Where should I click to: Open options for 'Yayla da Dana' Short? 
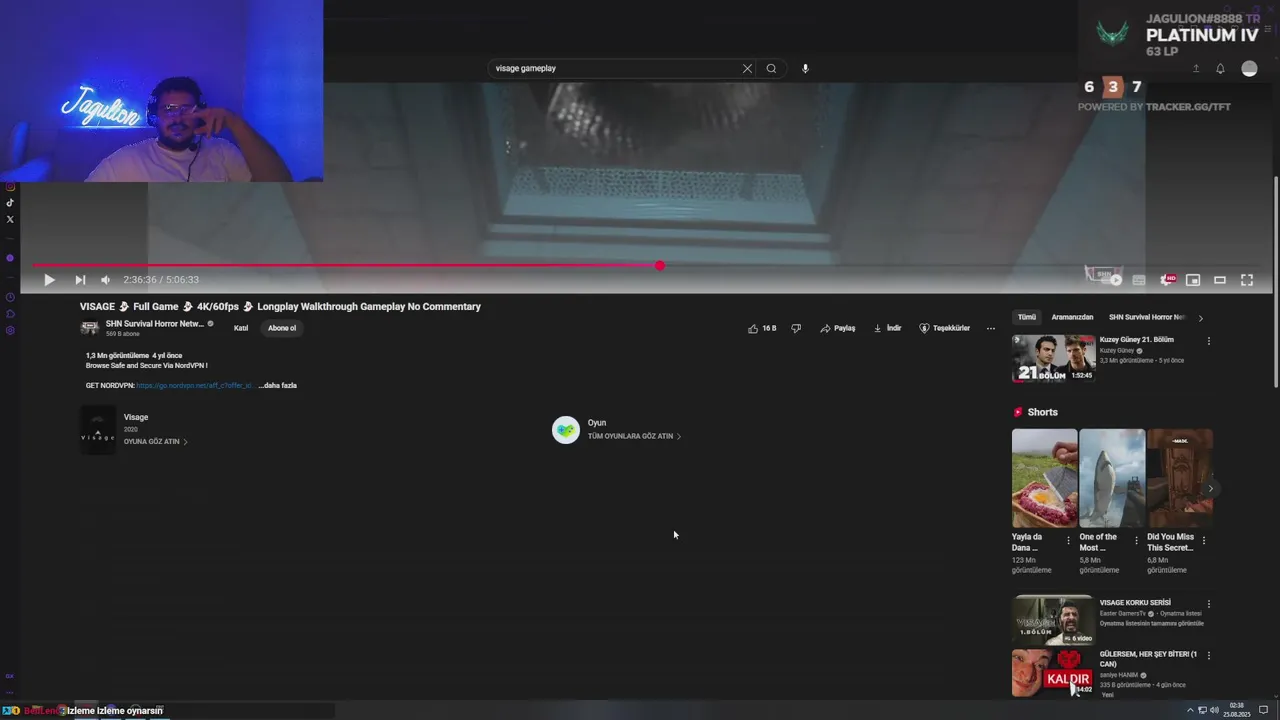tap(1068, 541)
